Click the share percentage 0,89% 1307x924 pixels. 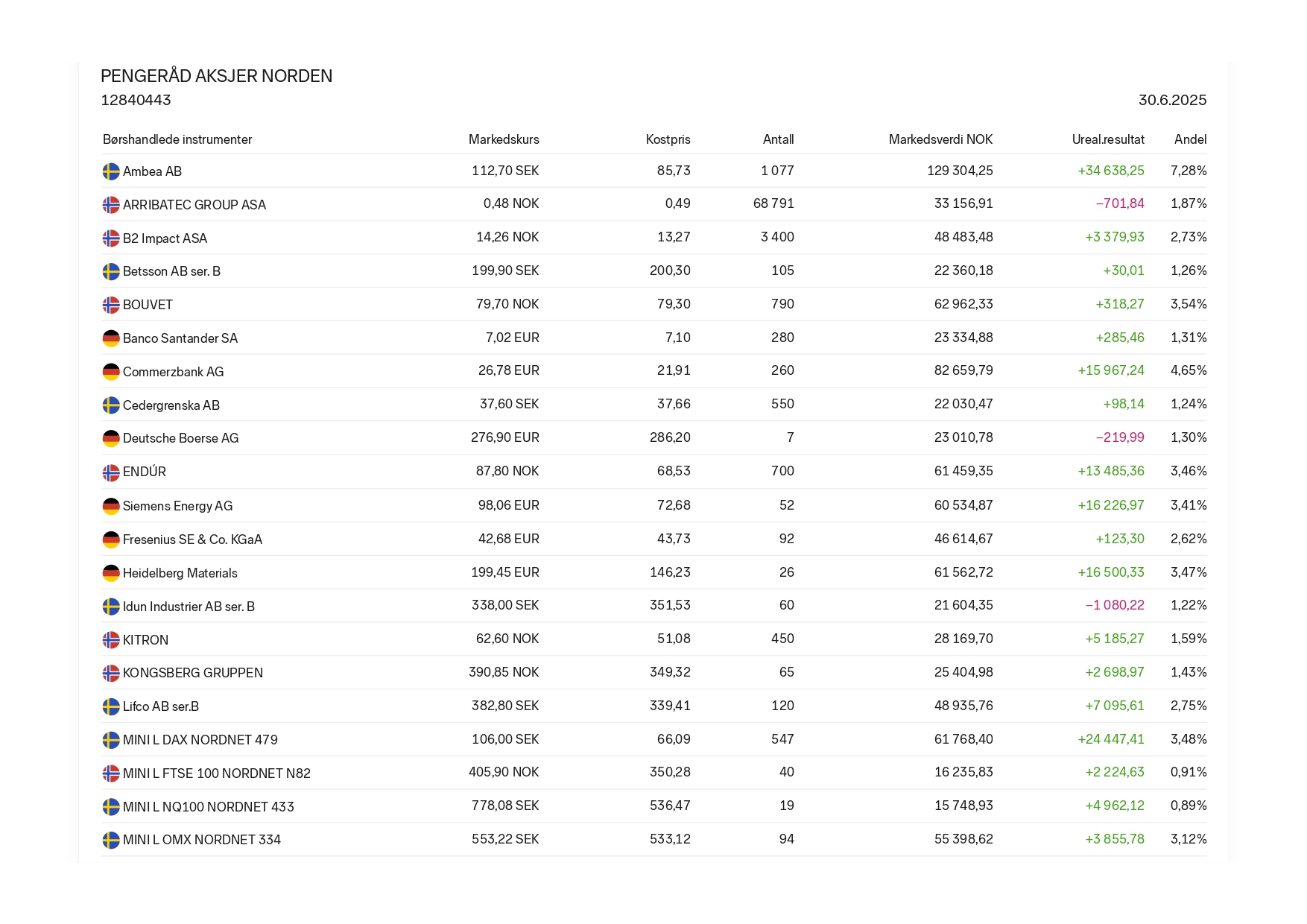click(1189, 806)
